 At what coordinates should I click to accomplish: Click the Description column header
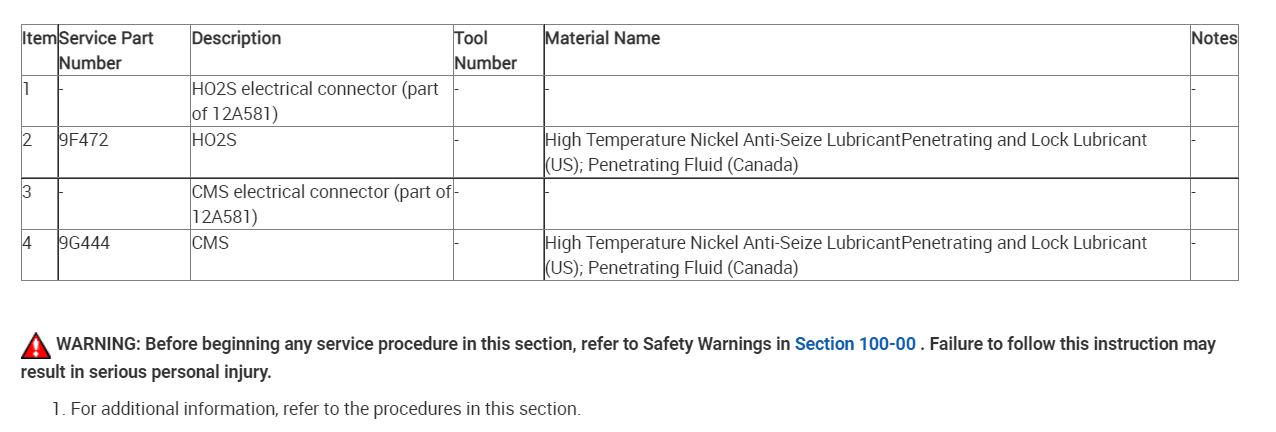coord(236,39)
